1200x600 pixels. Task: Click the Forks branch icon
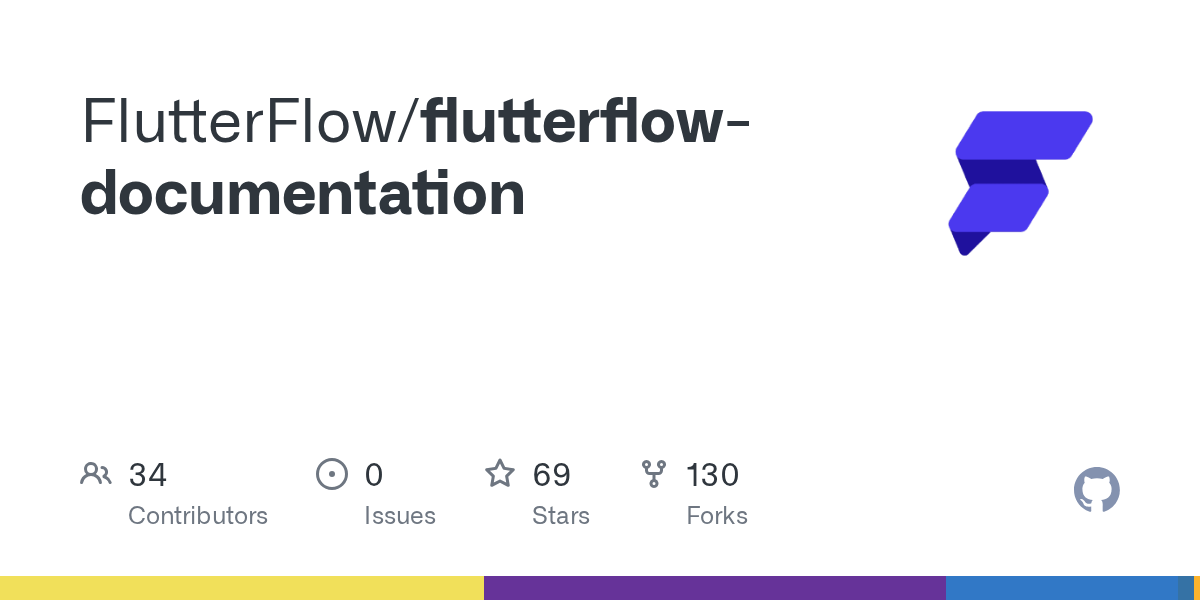click(x=654, y=474)
